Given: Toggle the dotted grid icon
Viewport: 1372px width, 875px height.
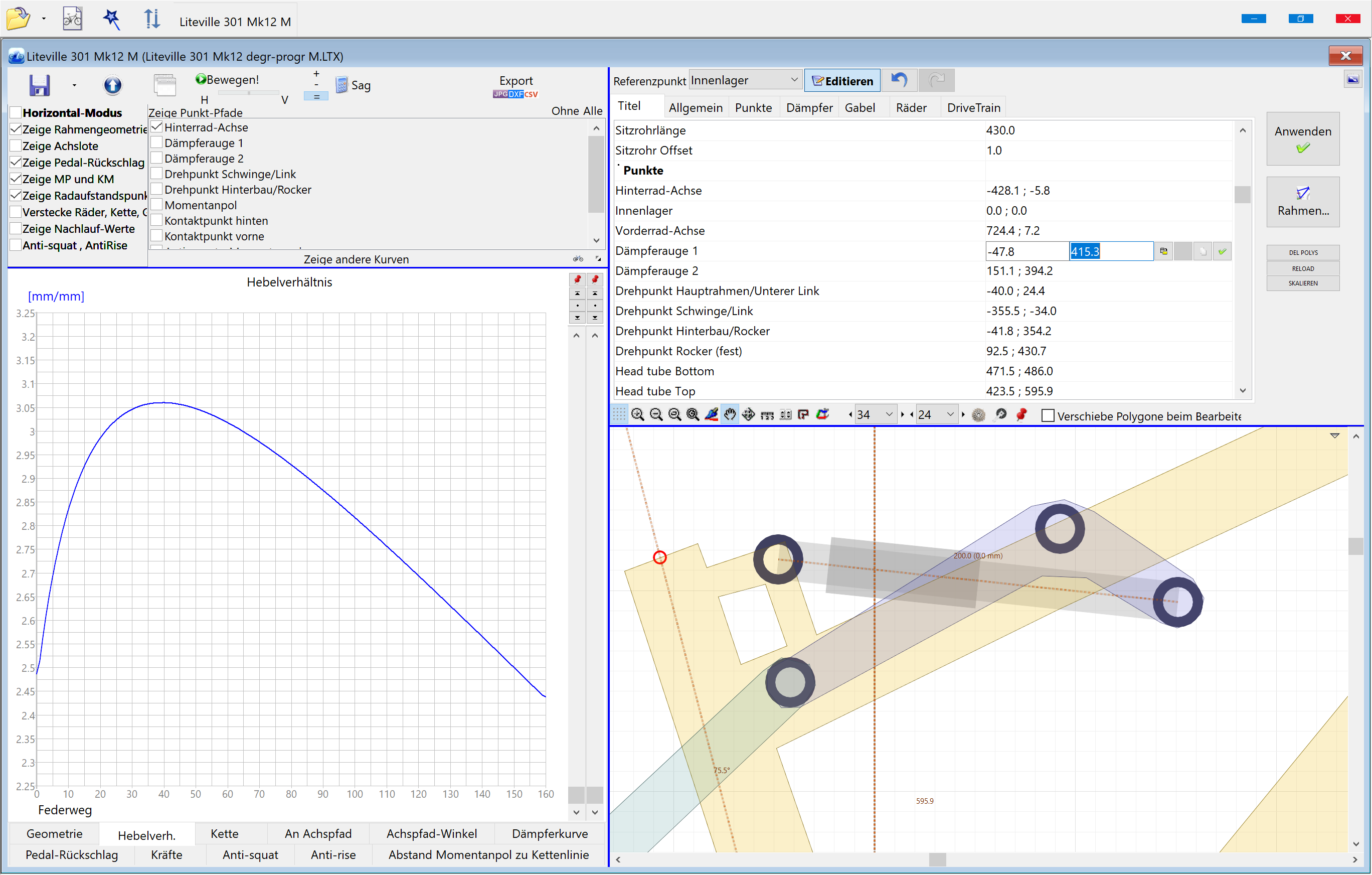Looking at the screenshot, I should pyautogui.click(x=619, y=415).
